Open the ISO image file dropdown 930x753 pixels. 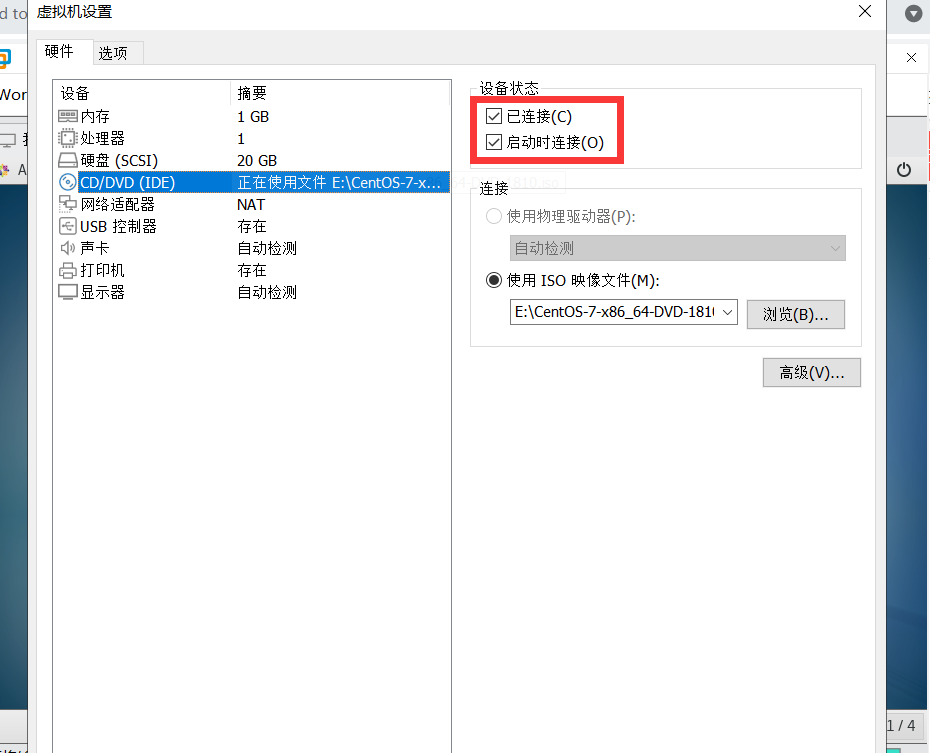coord(726,311)
